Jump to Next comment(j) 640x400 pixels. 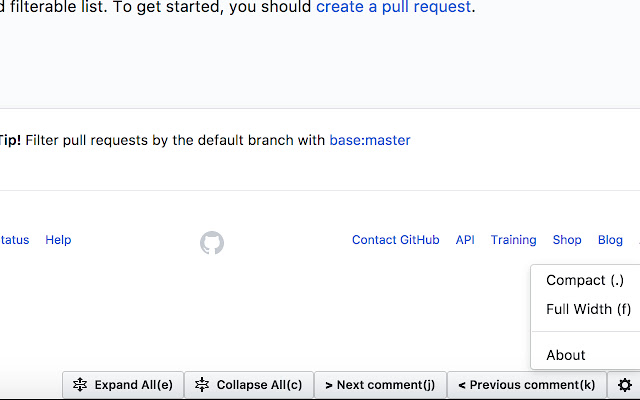(x=380, y=385)
